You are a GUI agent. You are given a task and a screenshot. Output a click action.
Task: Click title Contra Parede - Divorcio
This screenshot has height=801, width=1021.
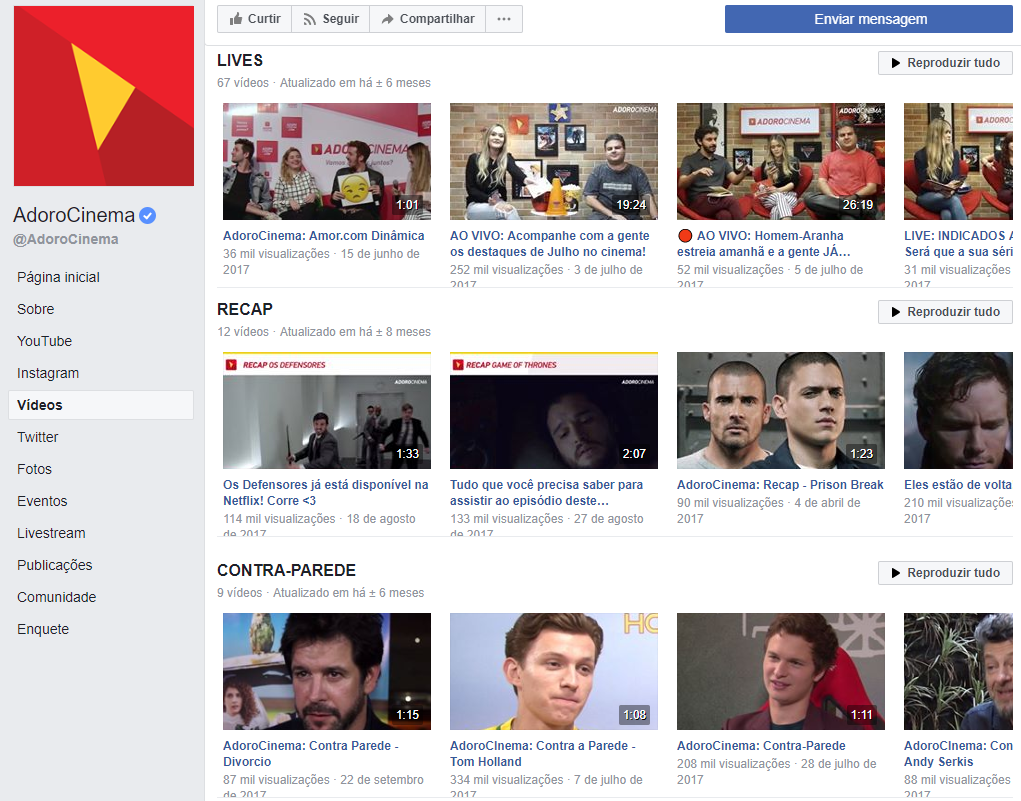(x=311, y=753)
